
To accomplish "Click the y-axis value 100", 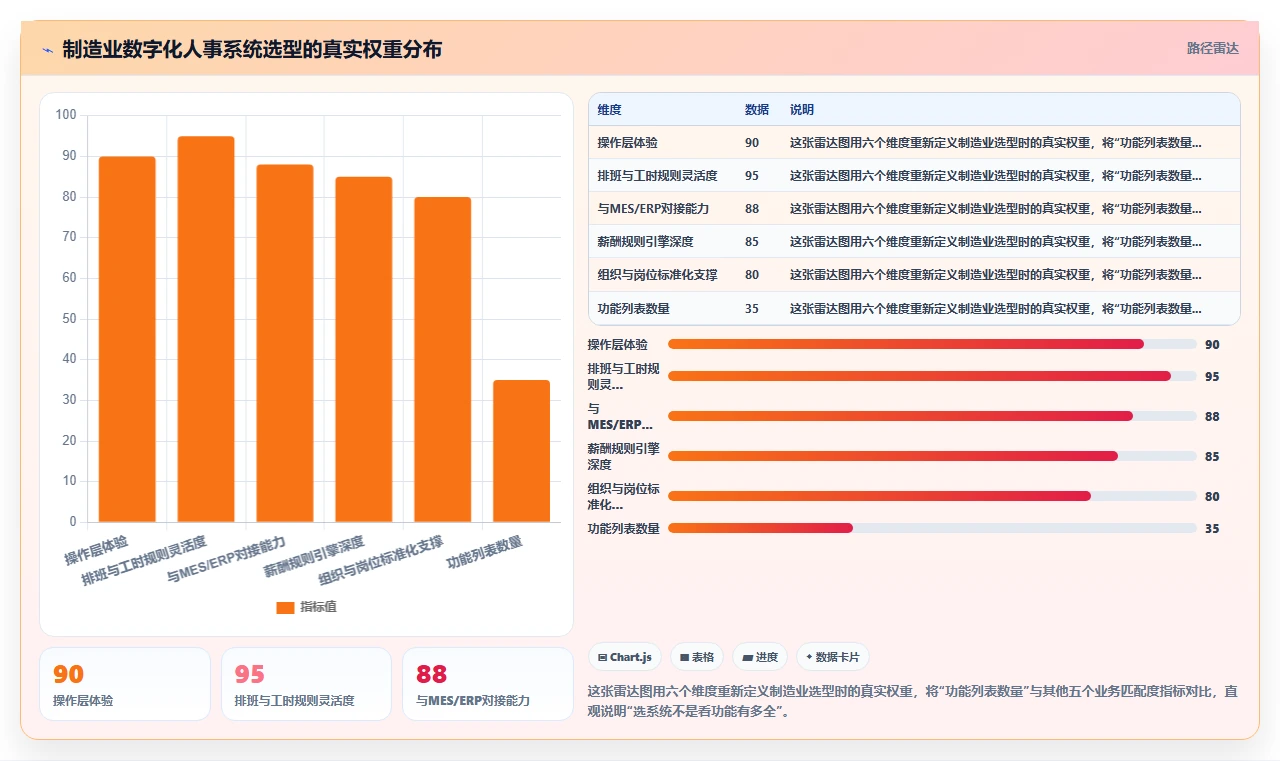I will (66, 115).
